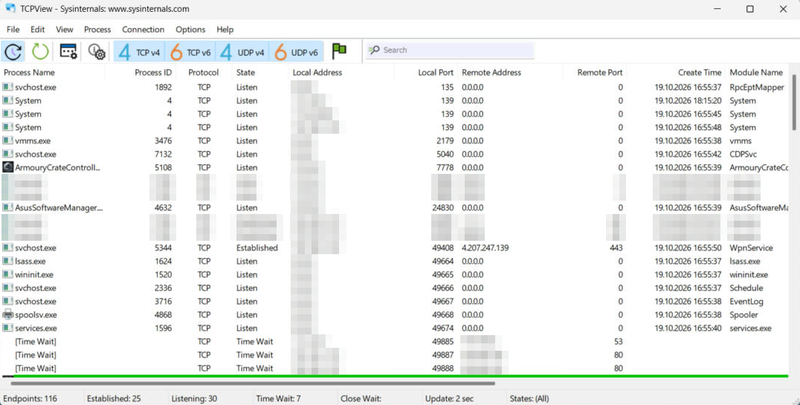
Task: Click icon of svchost.exe PID 5344 row
Action: (8, 248)
